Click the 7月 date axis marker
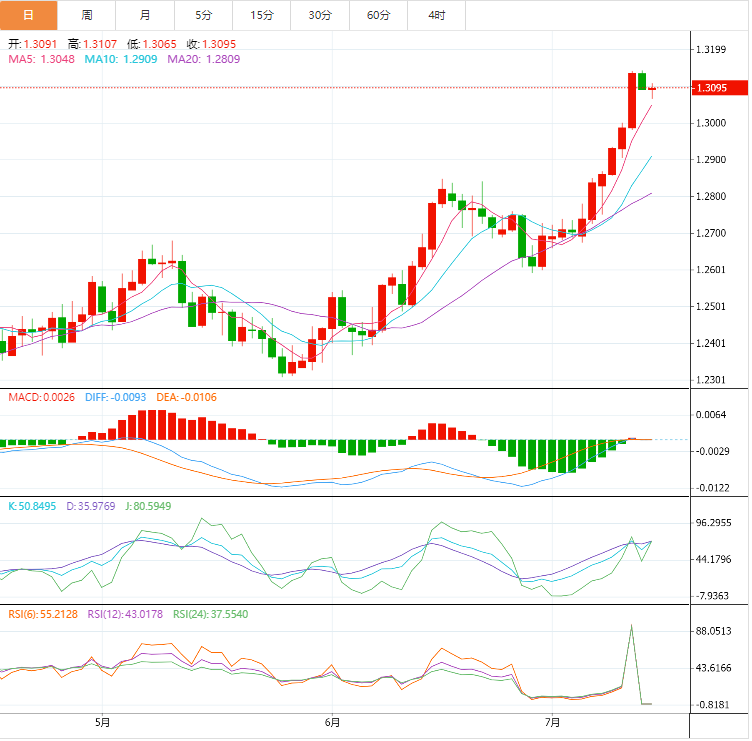Viewport: 752px width, 741px height. click(553, 722)
